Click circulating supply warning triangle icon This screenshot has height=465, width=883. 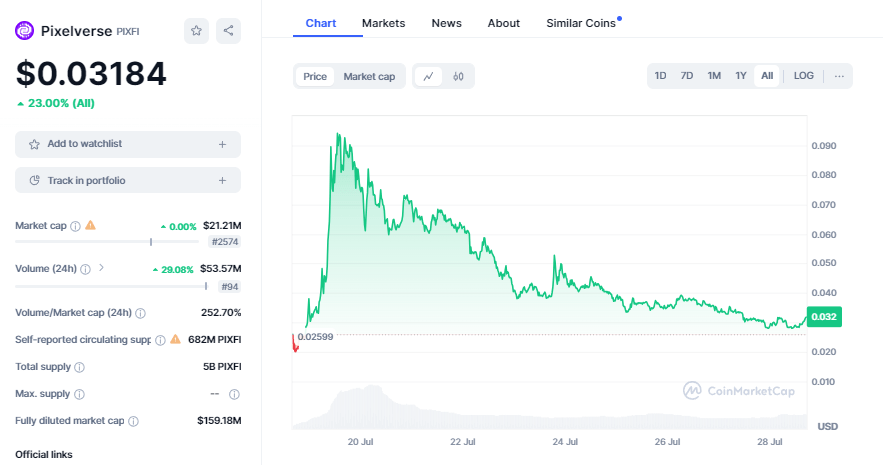176,339
